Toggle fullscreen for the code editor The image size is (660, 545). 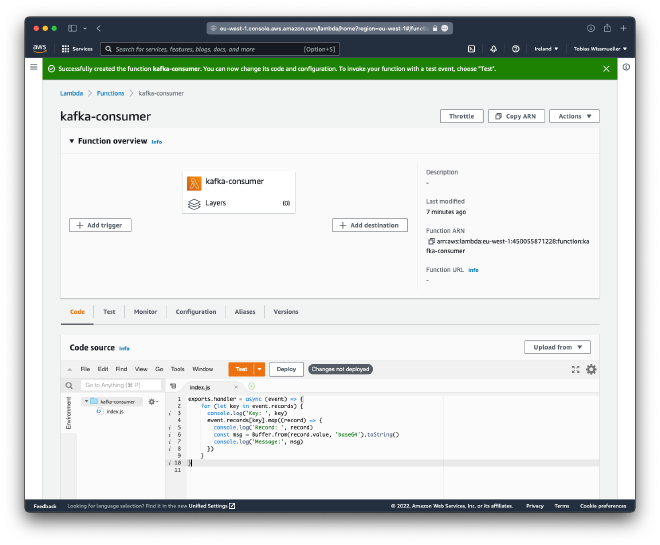(x=575, y=369)
